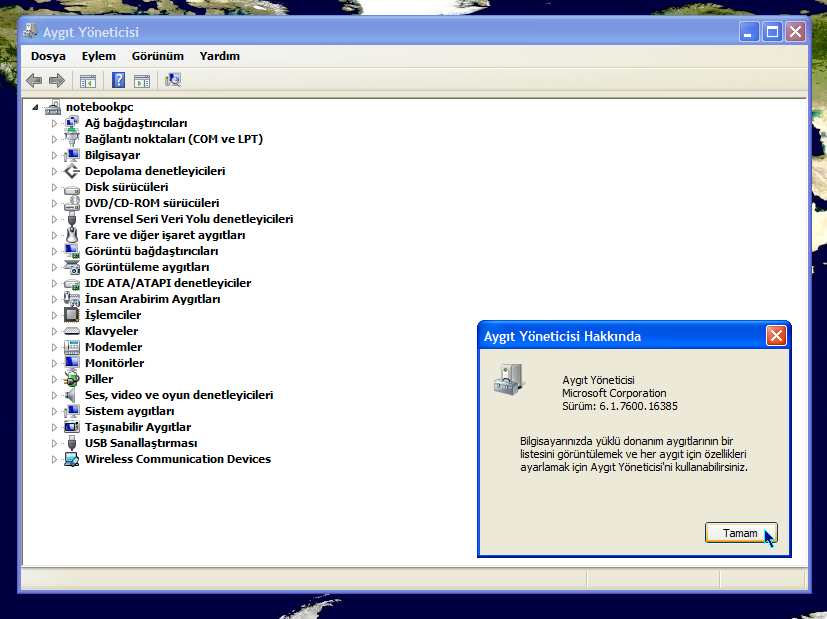Select Wireless Communication Devices row
The width and height of the screenshot is (827, 619).
[178, 459]
